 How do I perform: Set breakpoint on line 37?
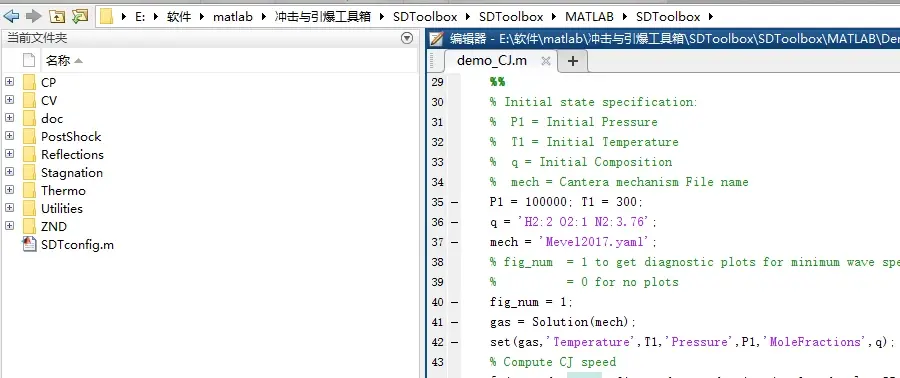coord(454,242)
